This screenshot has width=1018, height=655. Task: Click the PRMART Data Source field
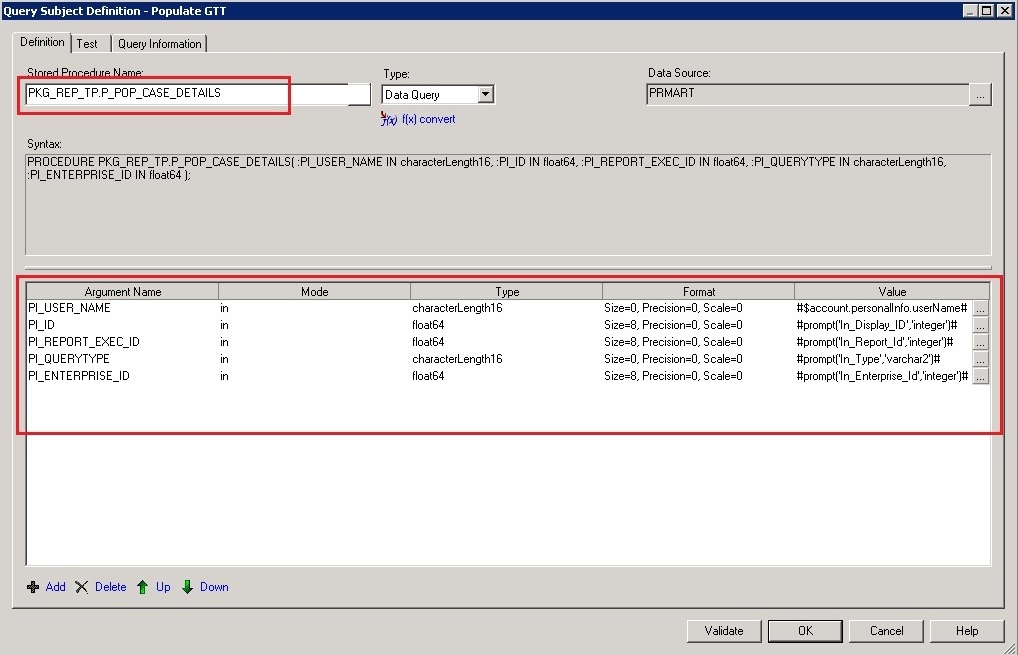pyautogui.click(x=808, y=93)
